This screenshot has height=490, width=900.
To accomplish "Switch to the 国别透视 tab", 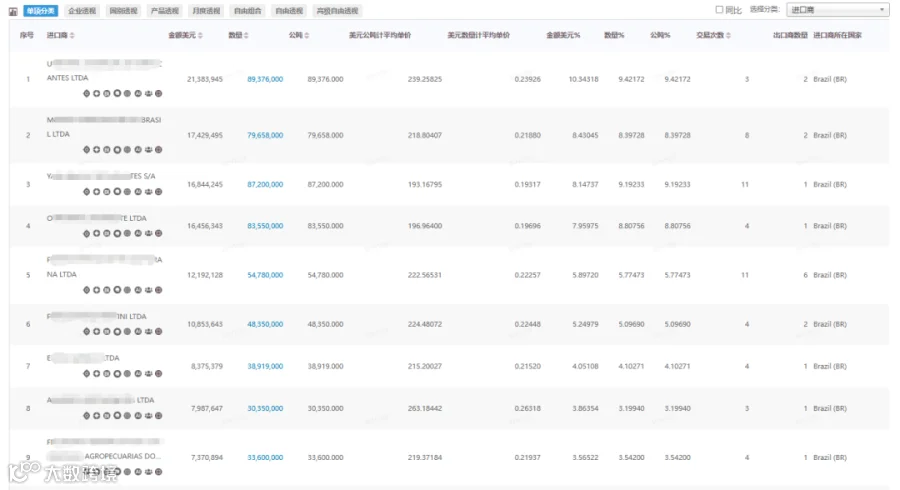I will 123,11.
